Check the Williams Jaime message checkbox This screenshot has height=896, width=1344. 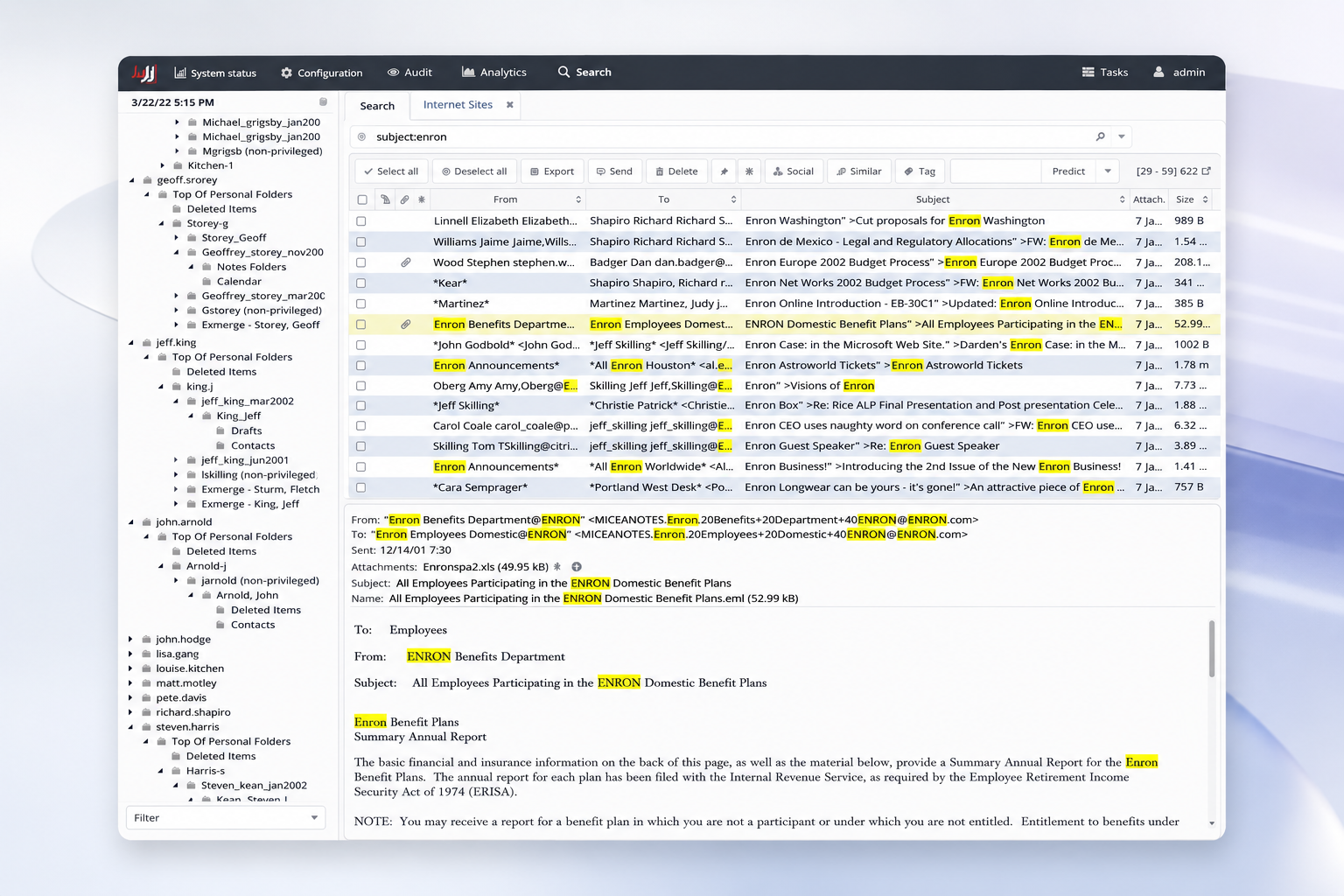coord(361,241)
